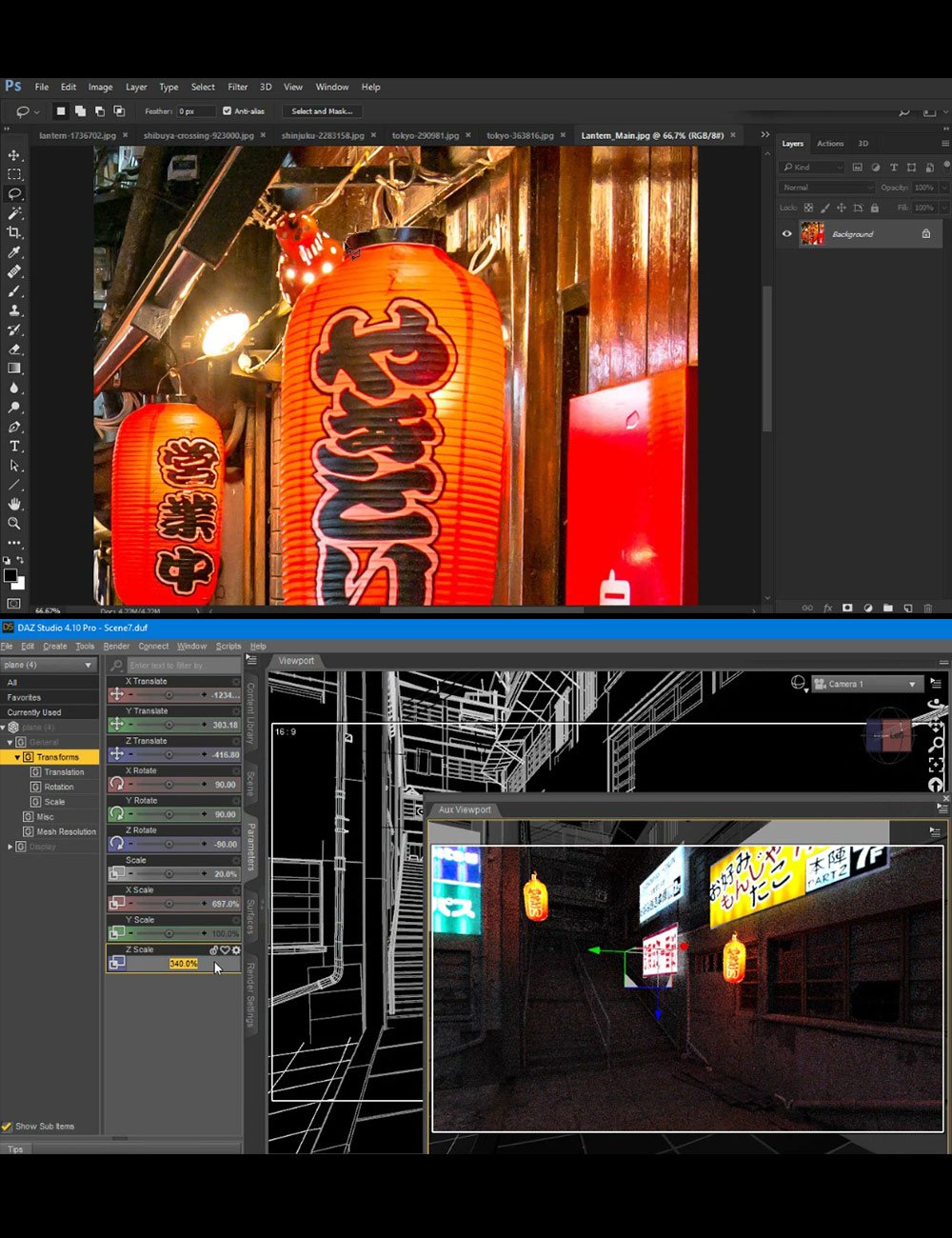Click the Move tool at toolbar top
Viewport: 952px width, 1238px height.
click(x=13, y=155)
